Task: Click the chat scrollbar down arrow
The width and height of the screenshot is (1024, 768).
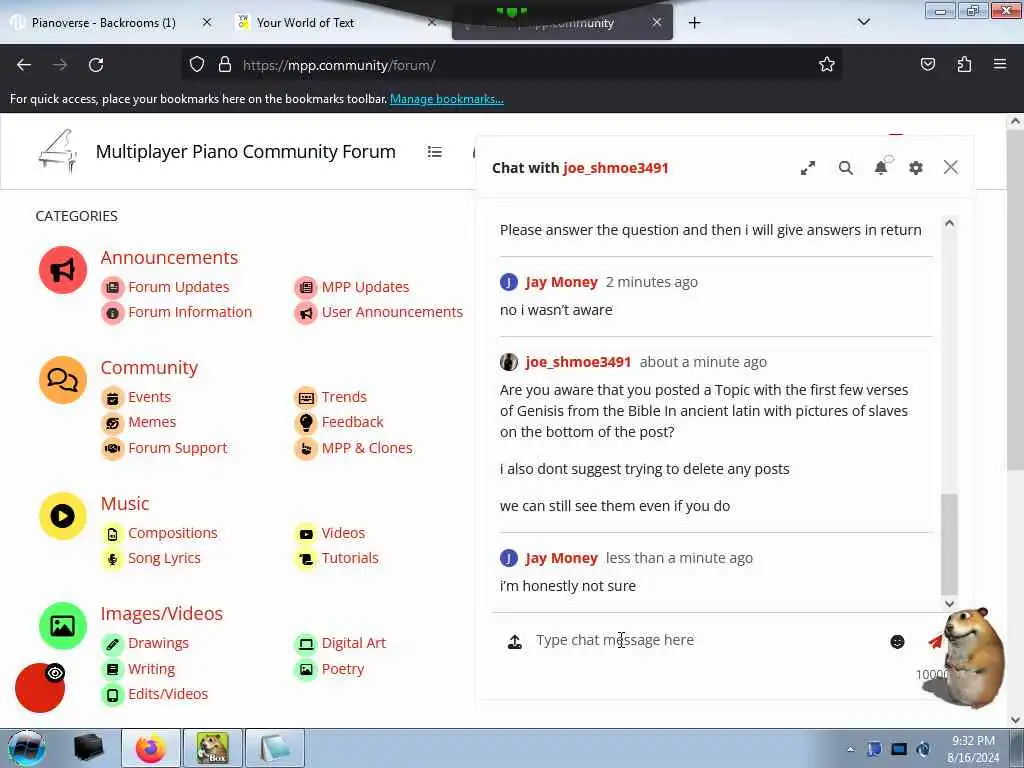Action: pos(950,604)
